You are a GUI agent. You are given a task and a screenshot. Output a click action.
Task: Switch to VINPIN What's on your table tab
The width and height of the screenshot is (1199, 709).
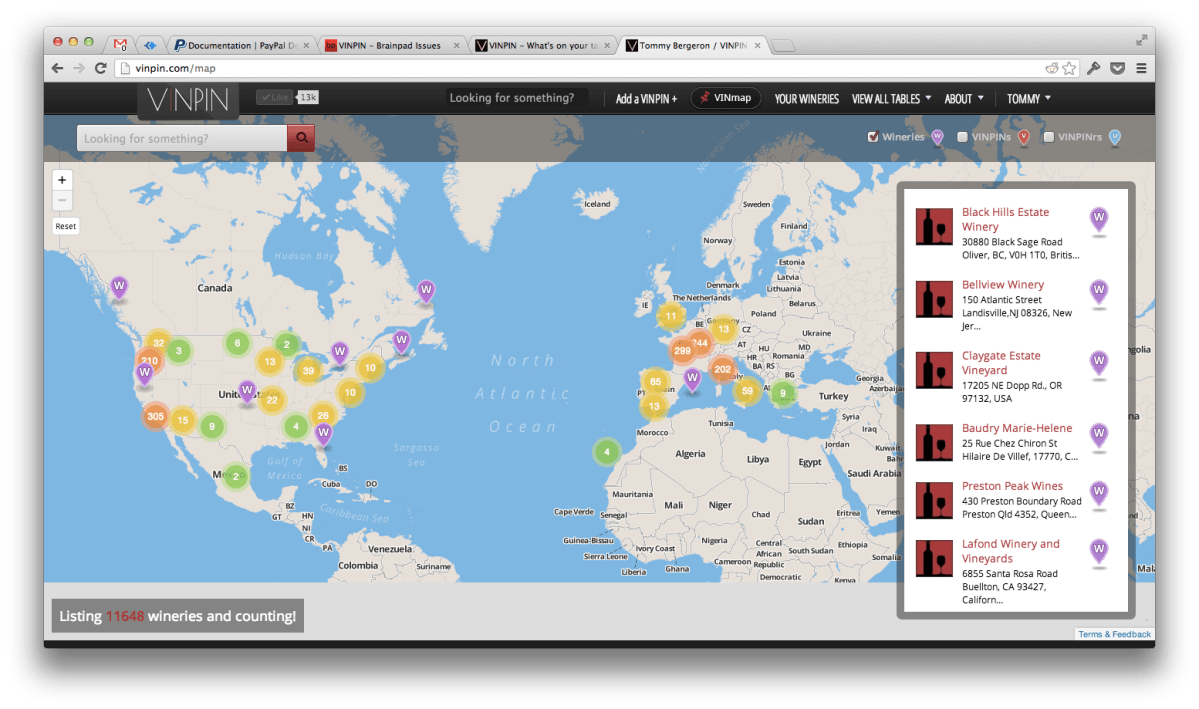point(541,45)
